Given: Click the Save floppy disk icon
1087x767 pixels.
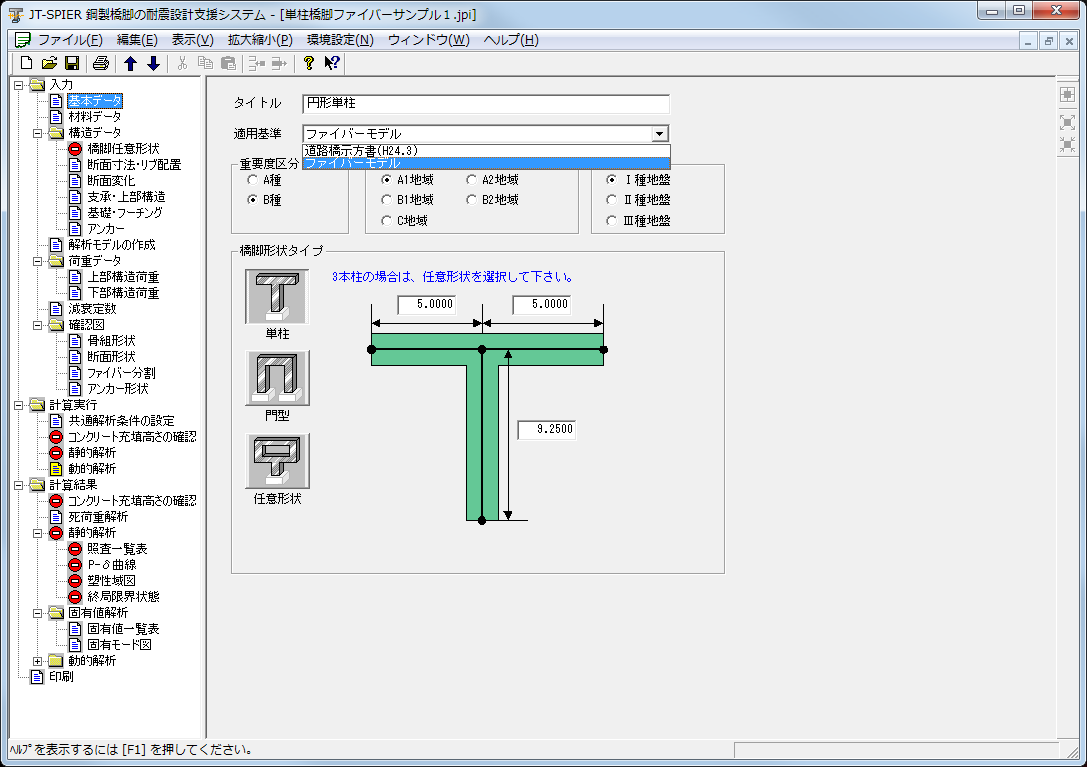Looking at the screenshot, I should 71,64.
